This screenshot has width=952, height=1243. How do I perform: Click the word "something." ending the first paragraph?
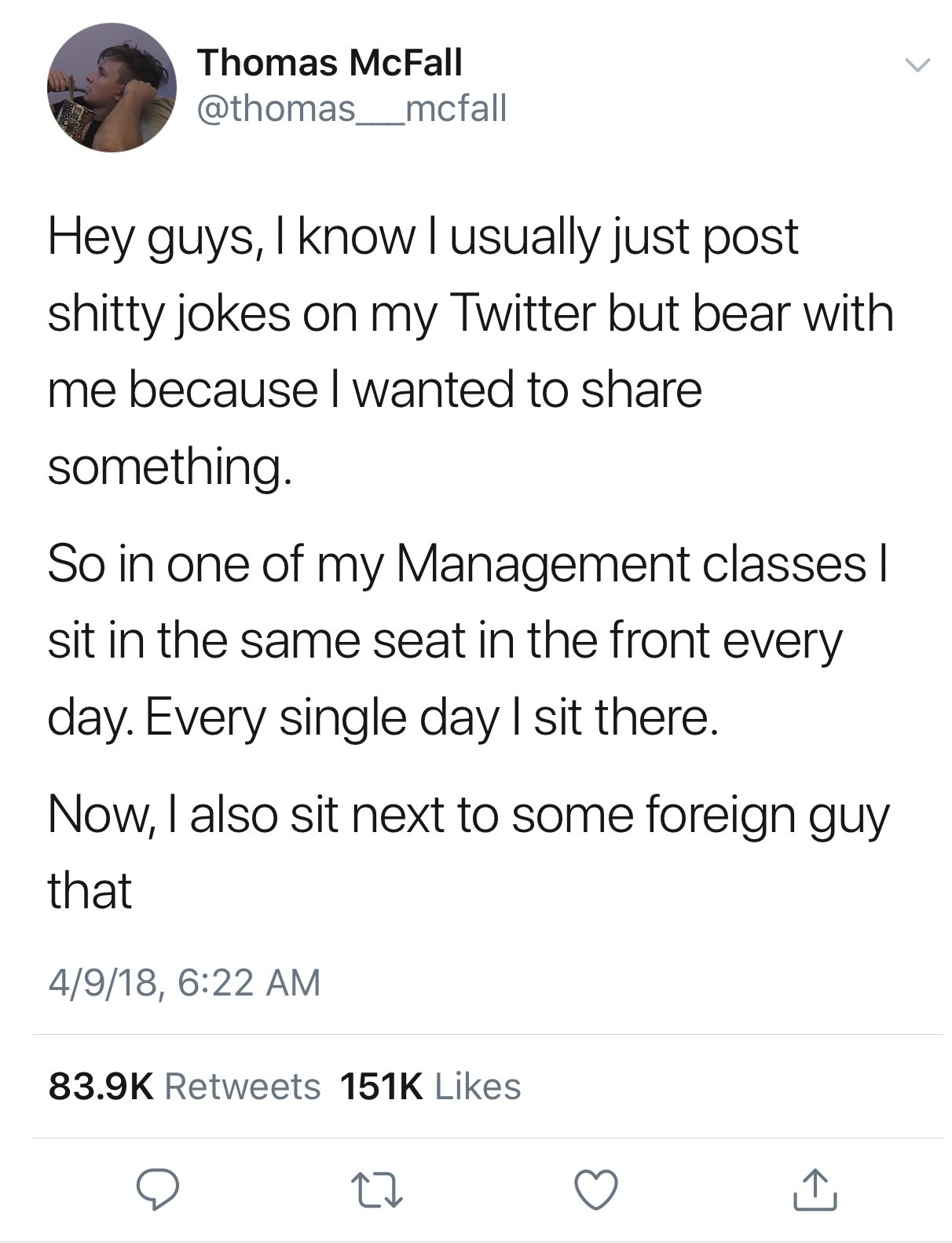(170, 467)
